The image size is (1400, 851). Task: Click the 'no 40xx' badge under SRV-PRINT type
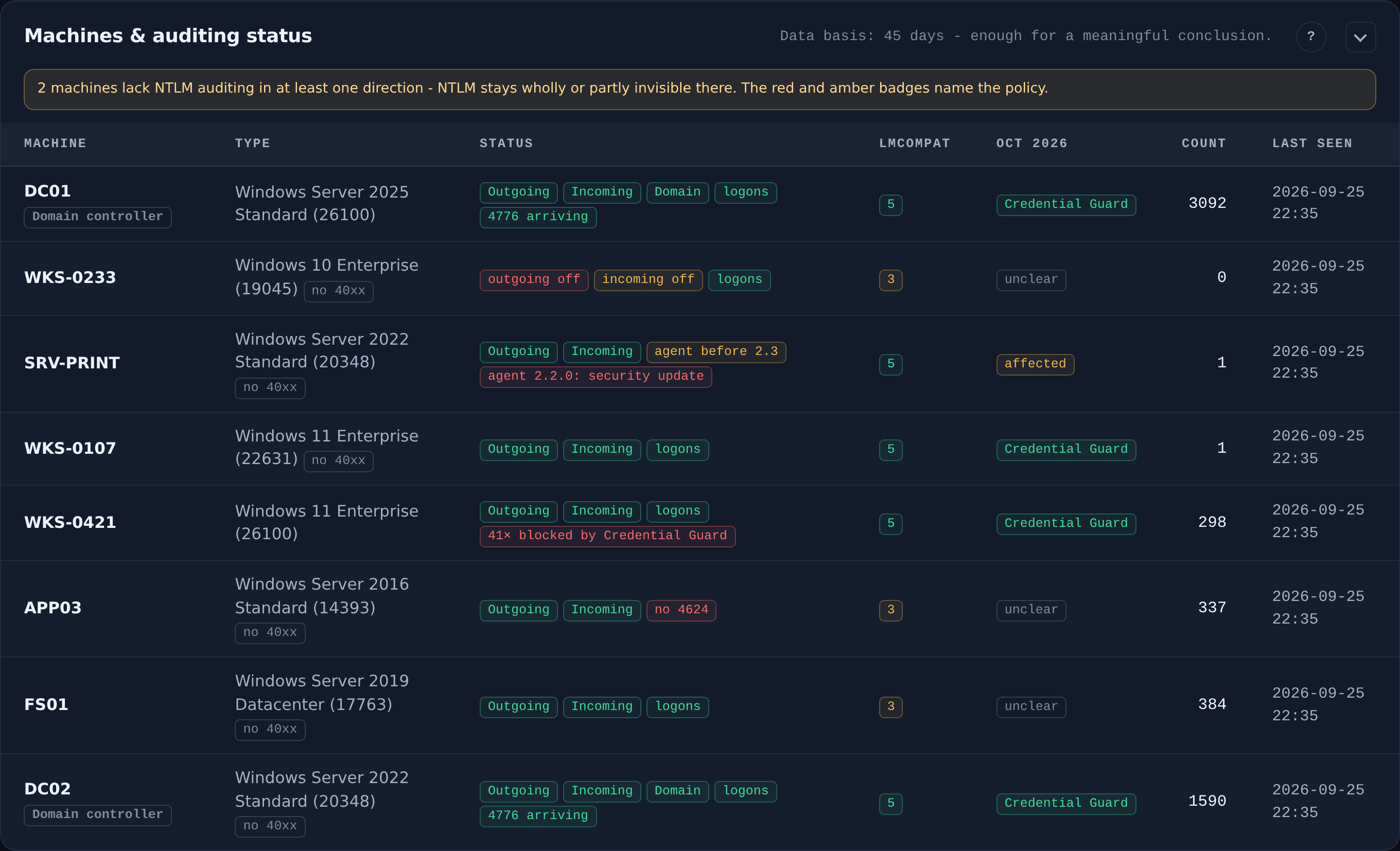(270, 388)
